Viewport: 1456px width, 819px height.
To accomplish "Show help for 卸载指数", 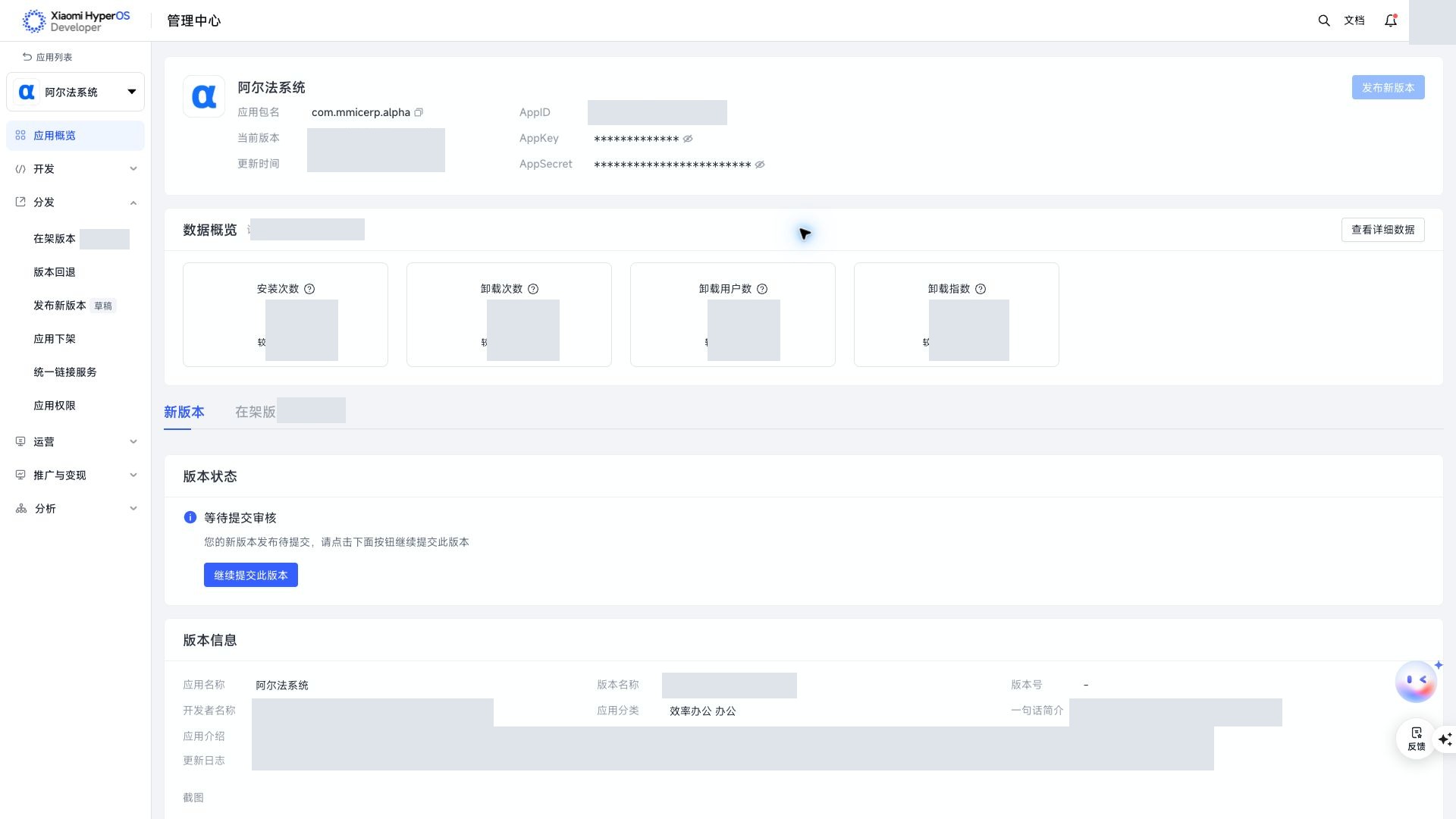I will (x=981, y=289).
